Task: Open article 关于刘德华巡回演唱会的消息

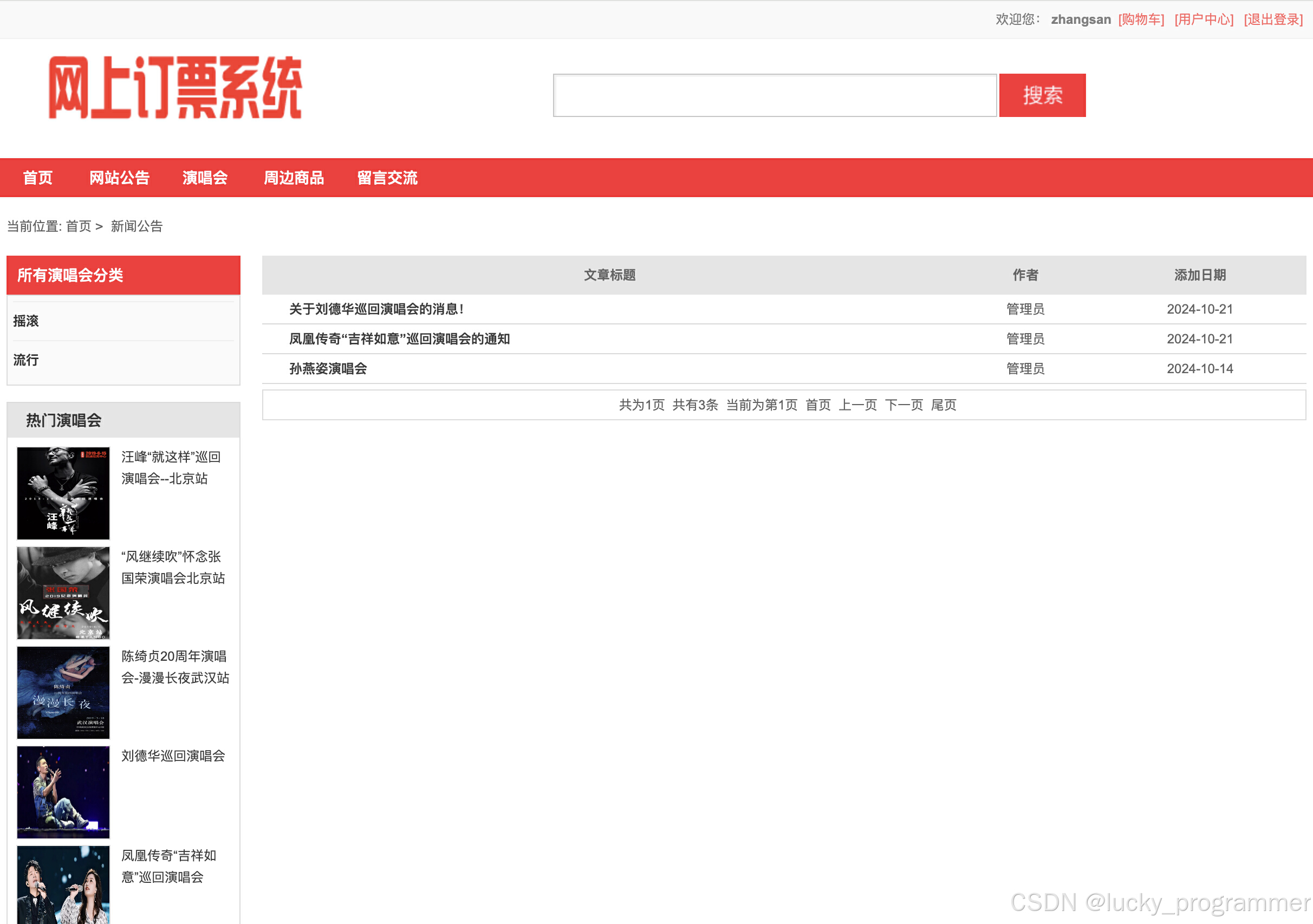Action: 376,309
